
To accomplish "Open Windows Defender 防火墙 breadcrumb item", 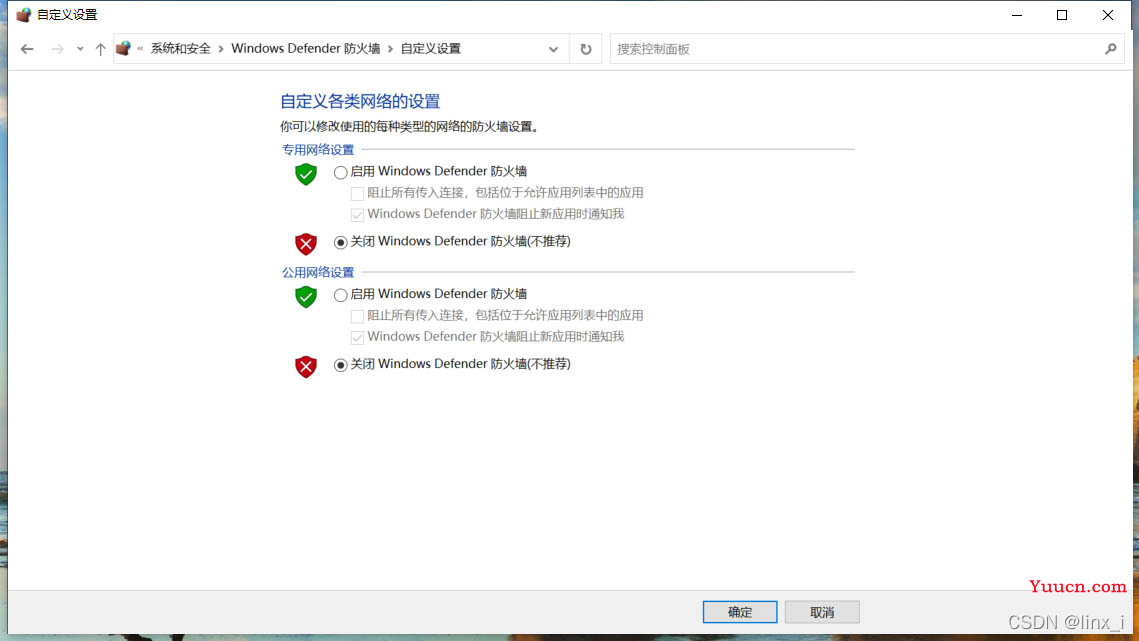I will (306, 49).
